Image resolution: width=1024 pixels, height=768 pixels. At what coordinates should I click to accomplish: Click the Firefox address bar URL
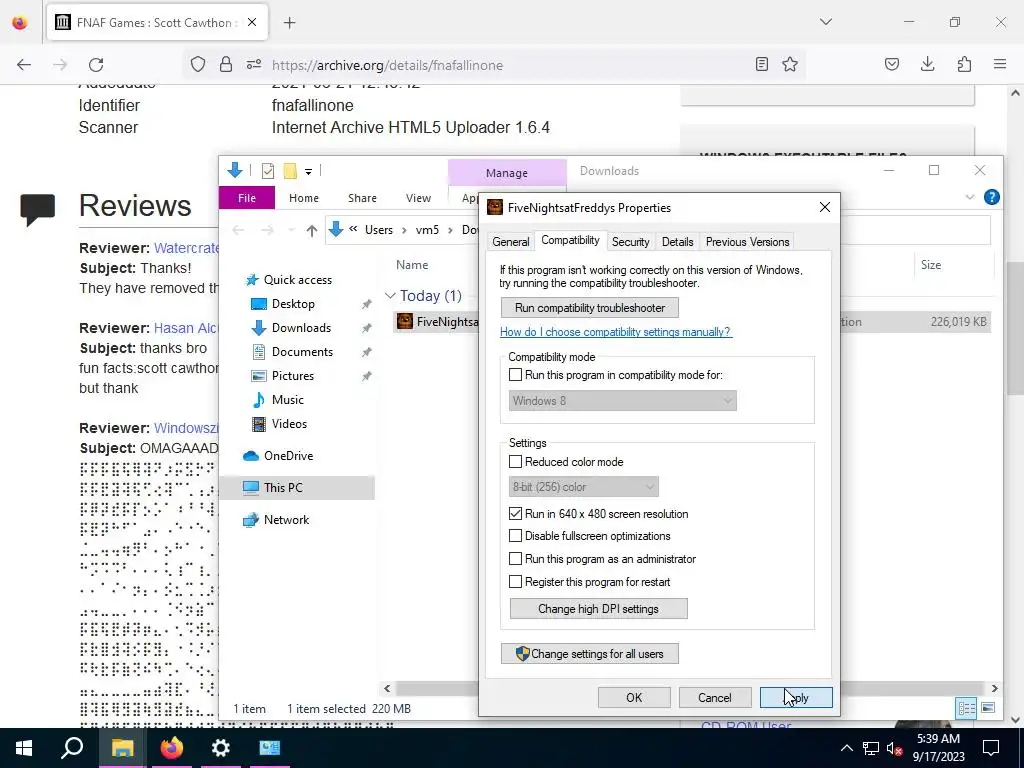[387, 65]
